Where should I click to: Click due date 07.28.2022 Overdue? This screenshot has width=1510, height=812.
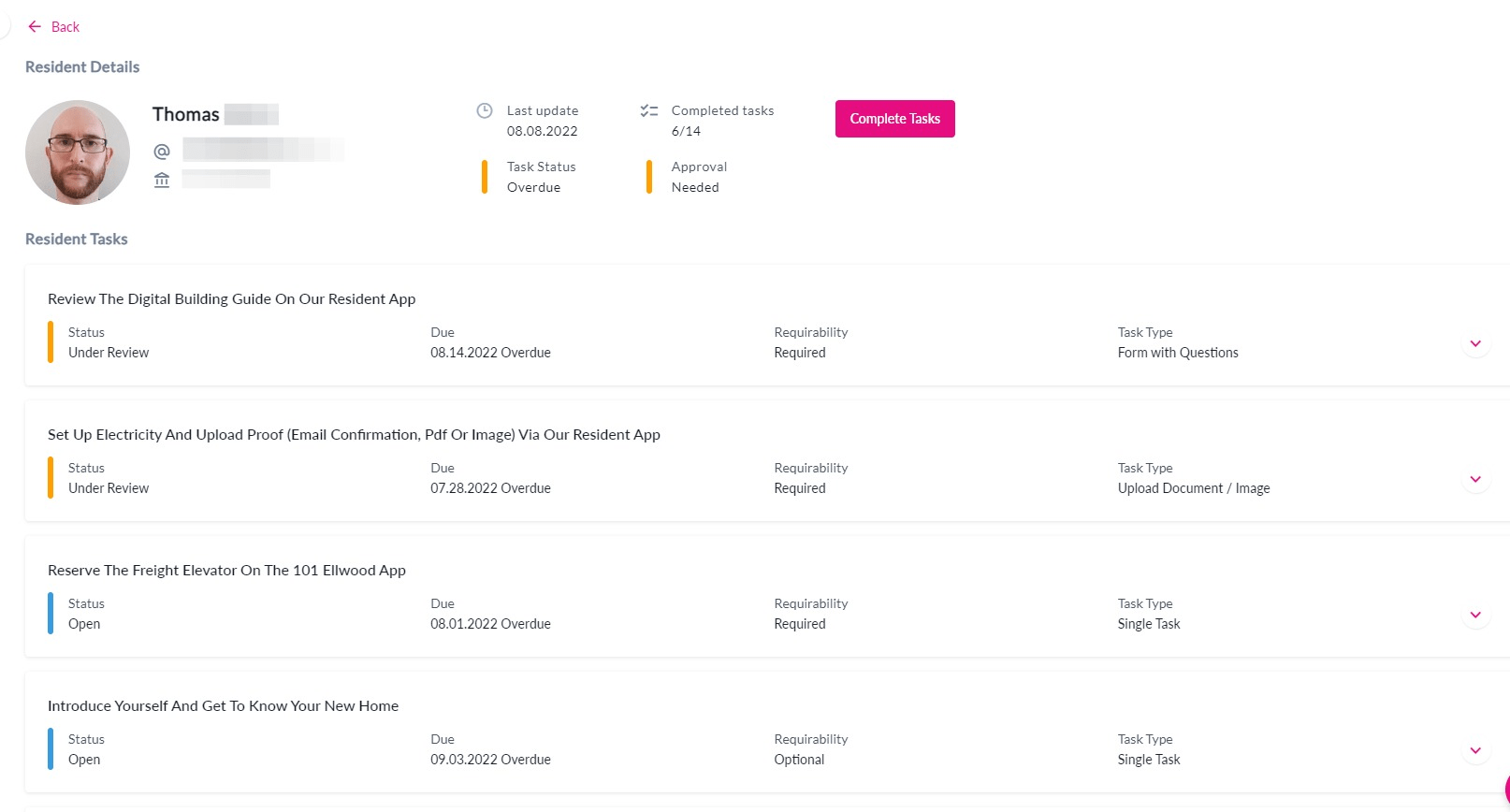(490, 488)
